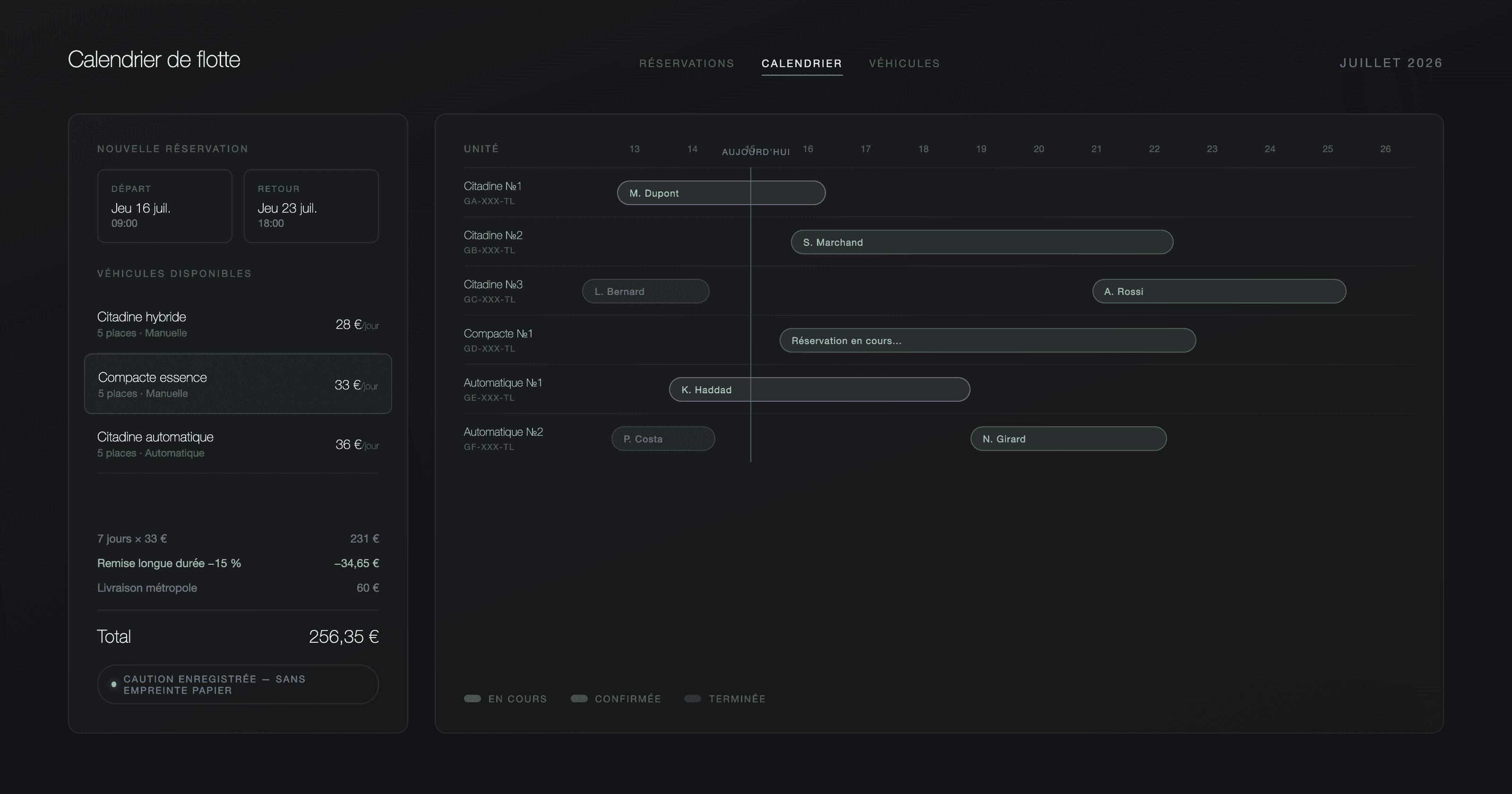The height and width of the screenshot is (794, 1512).
Task: Choose the Citadine hybride vehicle option
Action: coord(238,324)
